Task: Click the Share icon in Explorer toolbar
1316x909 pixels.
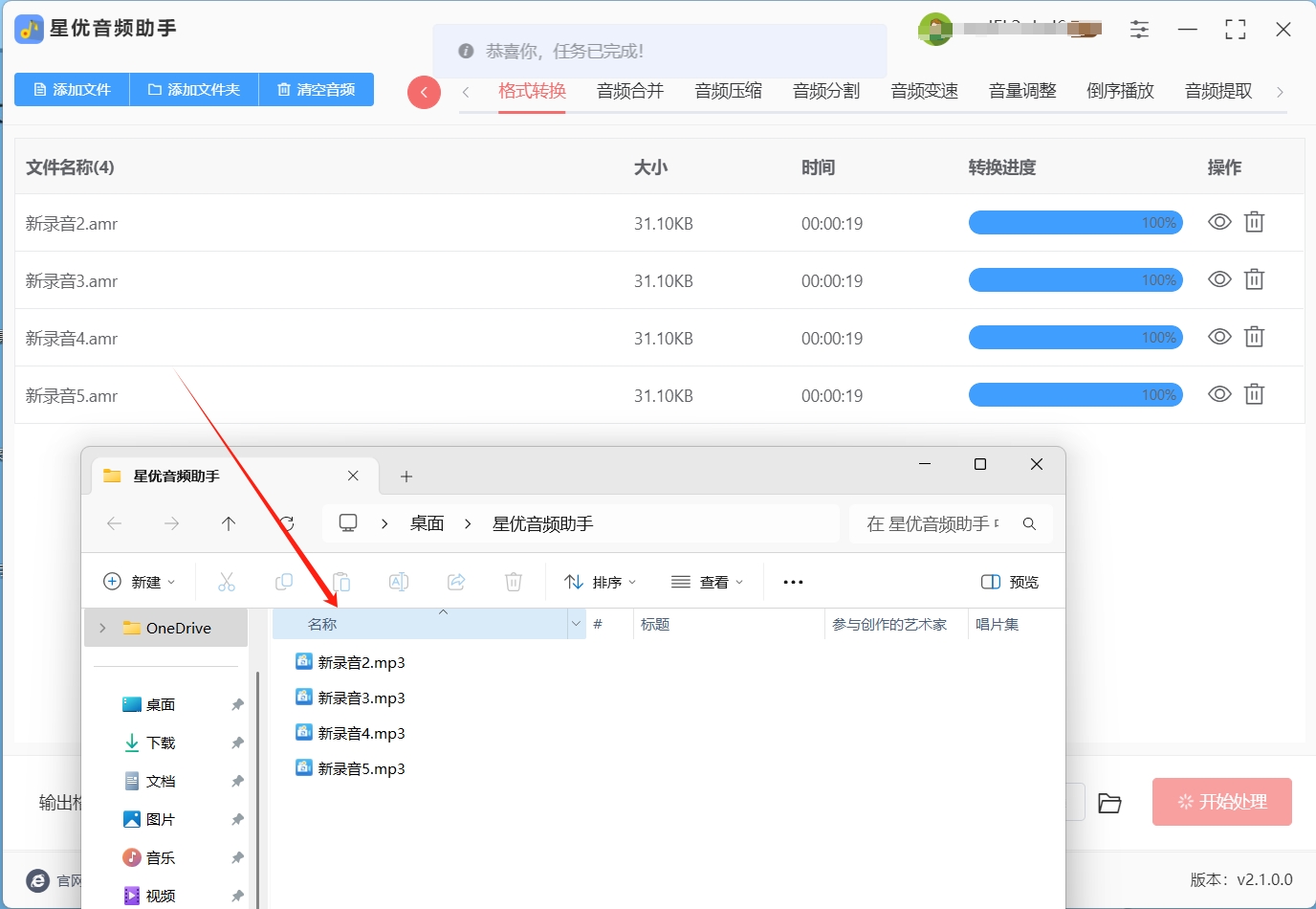Action: point(456,582)
